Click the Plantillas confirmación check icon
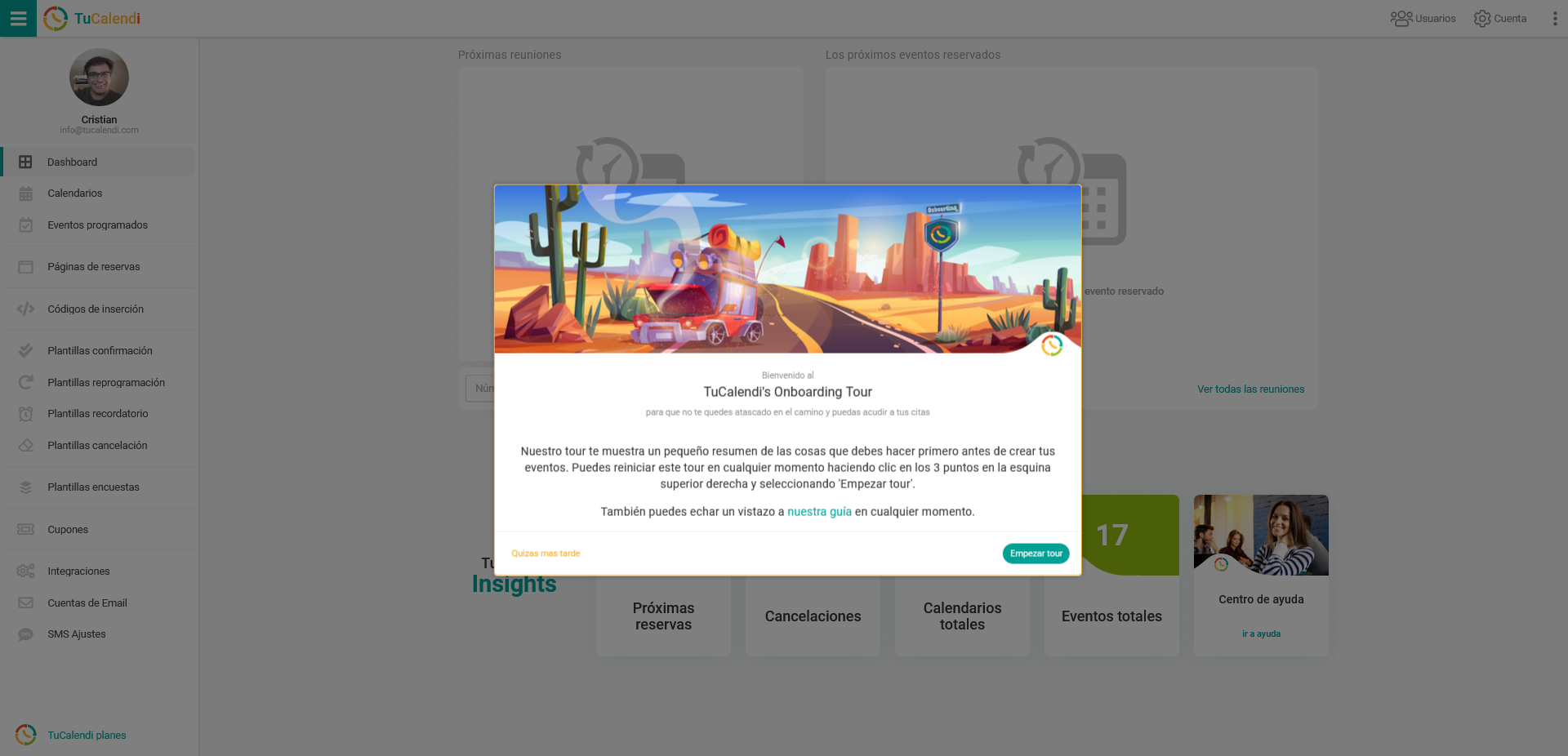The image size is (1568, 756). point(25,350)
